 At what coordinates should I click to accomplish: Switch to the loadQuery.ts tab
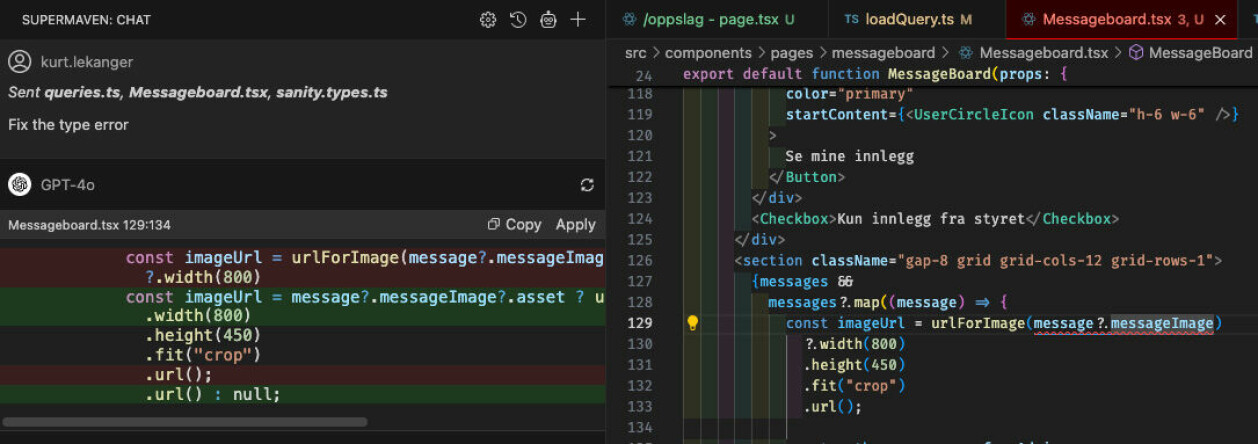point(907,19)
